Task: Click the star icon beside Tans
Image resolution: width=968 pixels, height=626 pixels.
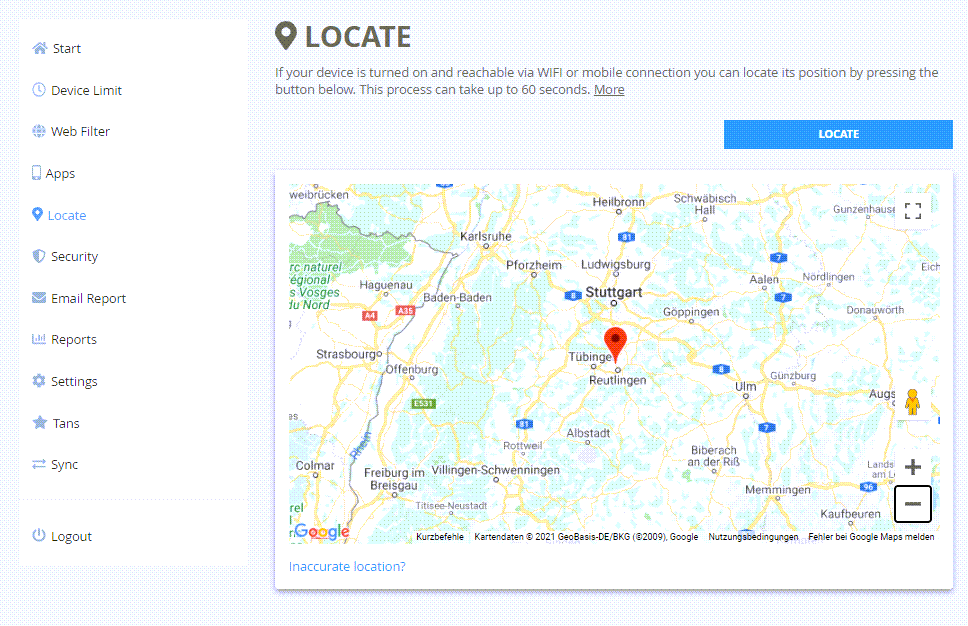Action: click(x=40, y=422)
